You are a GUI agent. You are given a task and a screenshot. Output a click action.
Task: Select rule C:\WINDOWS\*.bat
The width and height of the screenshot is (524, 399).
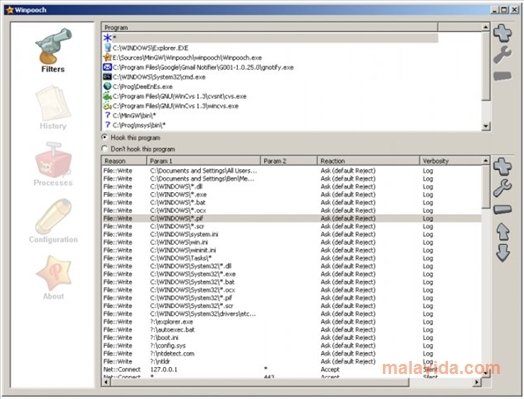point(291,203)
